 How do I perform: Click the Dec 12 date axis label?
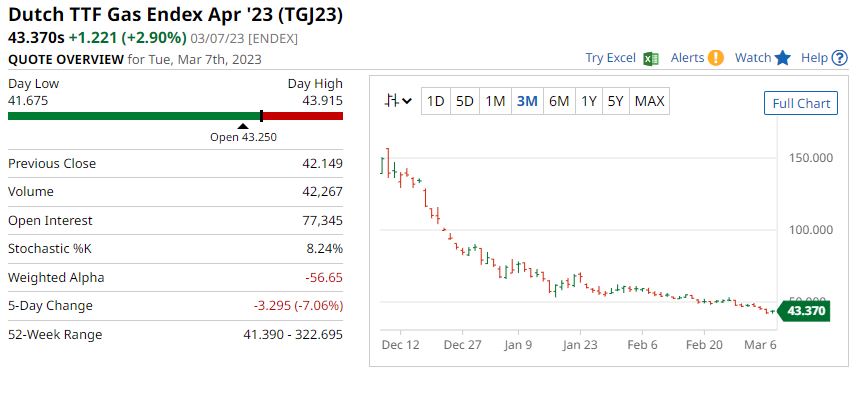401,345
